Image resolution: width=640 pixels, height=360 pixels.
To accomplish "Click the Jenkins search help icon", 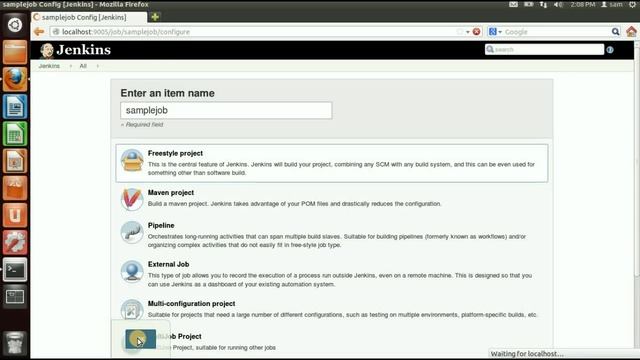I will pos(610,50).
